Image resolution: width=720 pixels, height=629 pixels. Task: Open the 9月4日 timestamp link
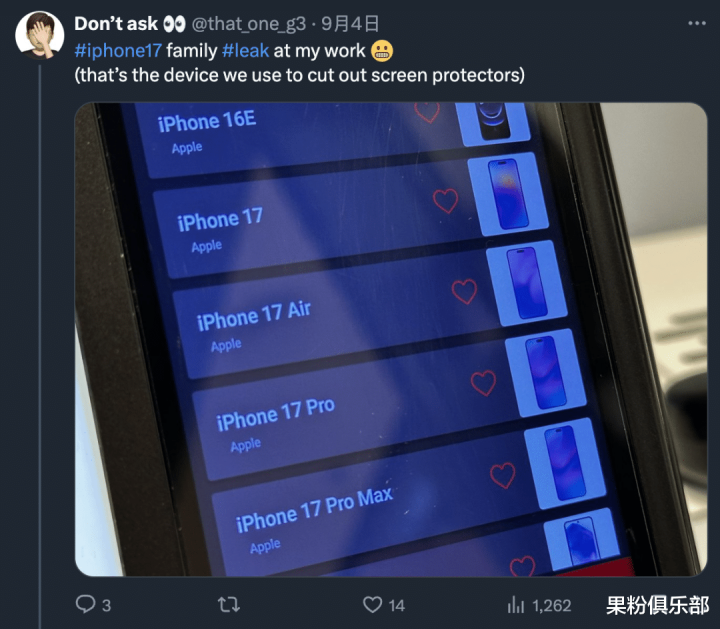[x=350, y=24]
